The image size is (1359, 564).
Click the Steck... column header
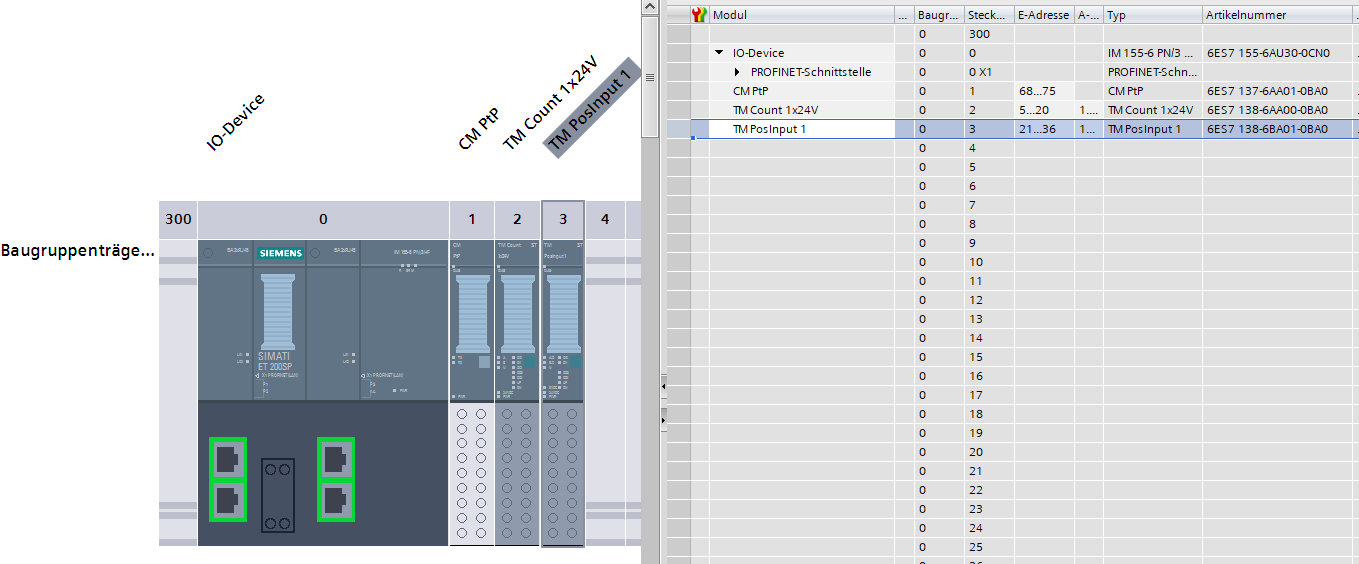coord(988,15)
